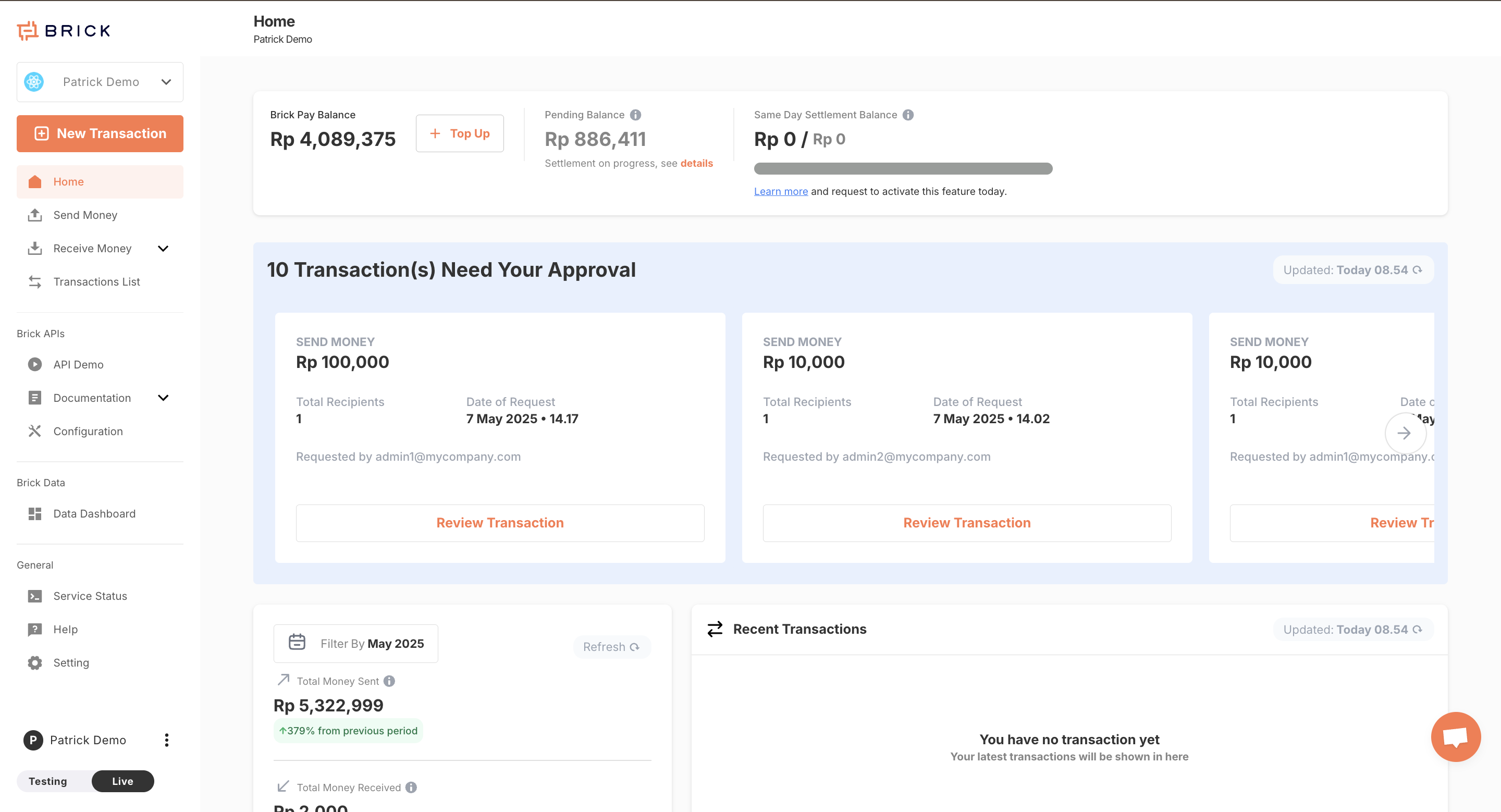The width and height of the screenshot is (1501, 812).
Task: Click the New Transaction button
Action: point(100,133)
